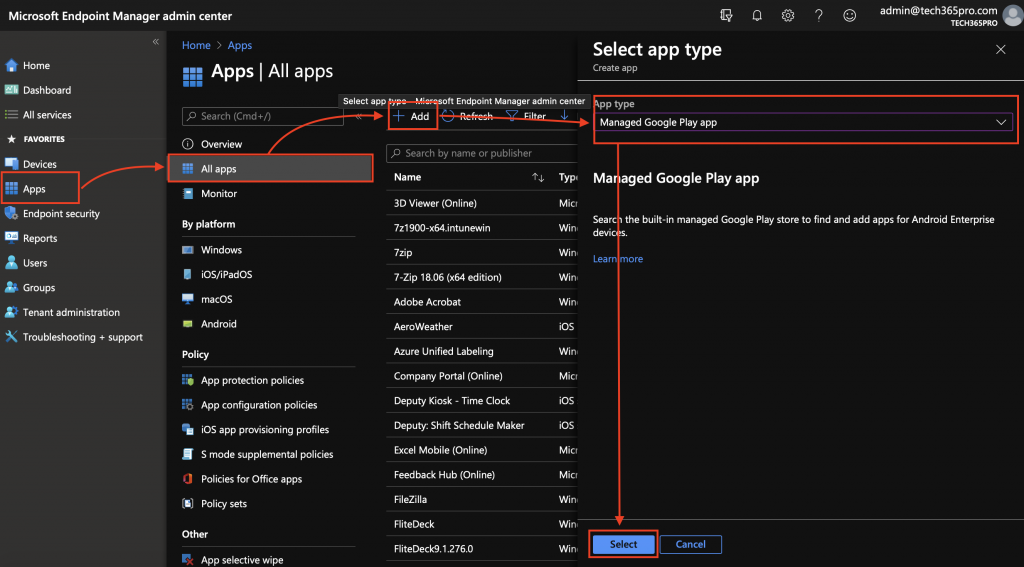
Task: Open App protection policies
Action: click(252, 380)
